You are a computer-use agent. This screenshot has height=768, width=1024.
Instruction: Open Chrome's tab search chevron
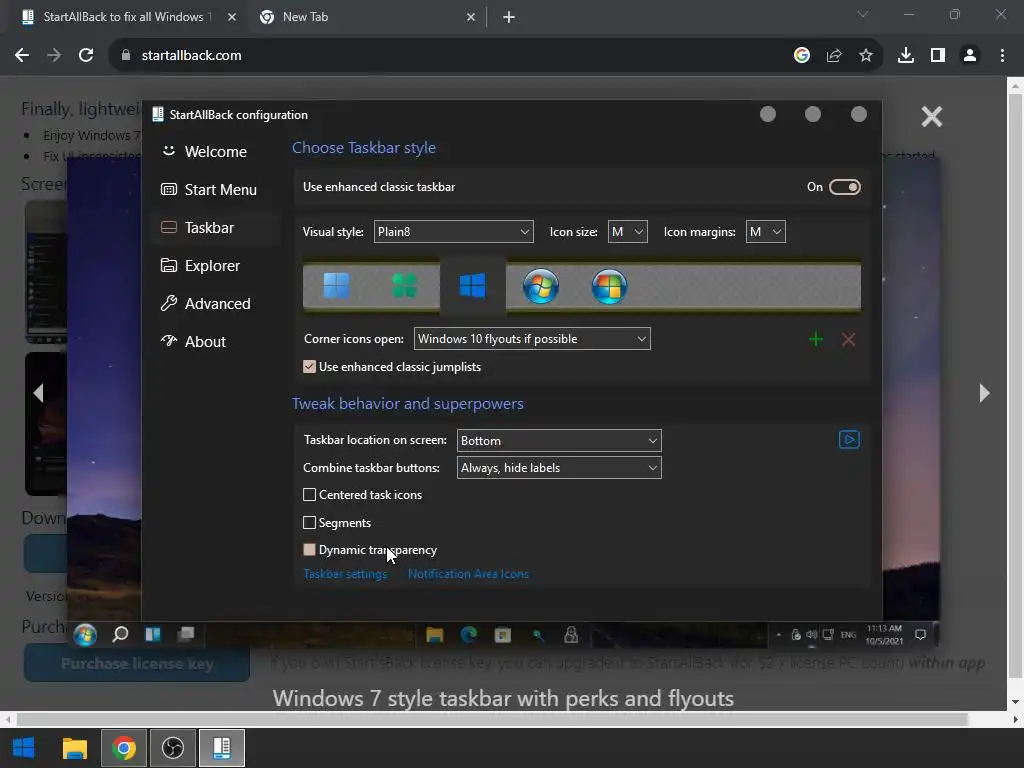coord(863,14)
